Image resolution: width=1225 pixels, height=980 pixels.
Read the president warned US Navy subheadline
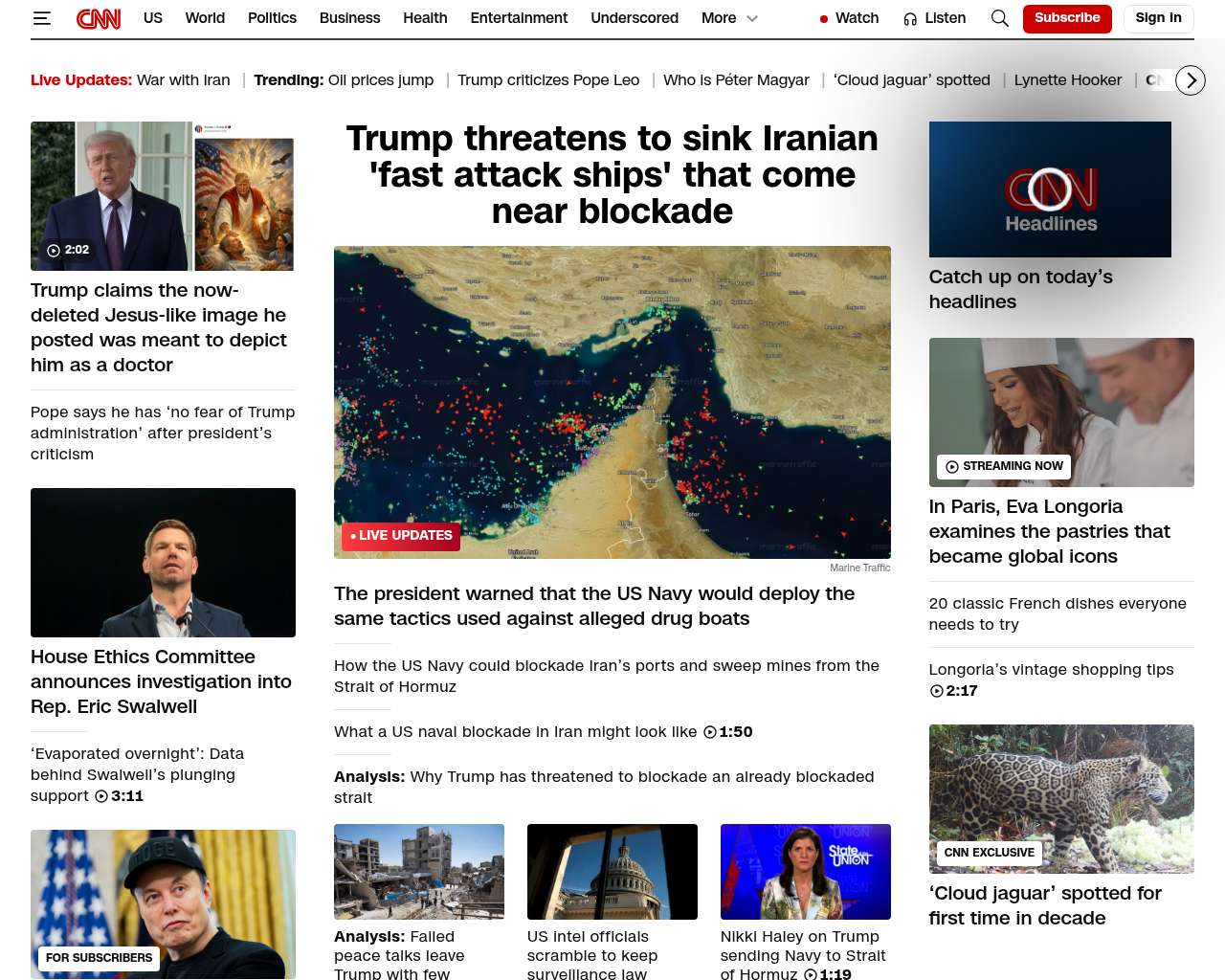pos(594,607)
